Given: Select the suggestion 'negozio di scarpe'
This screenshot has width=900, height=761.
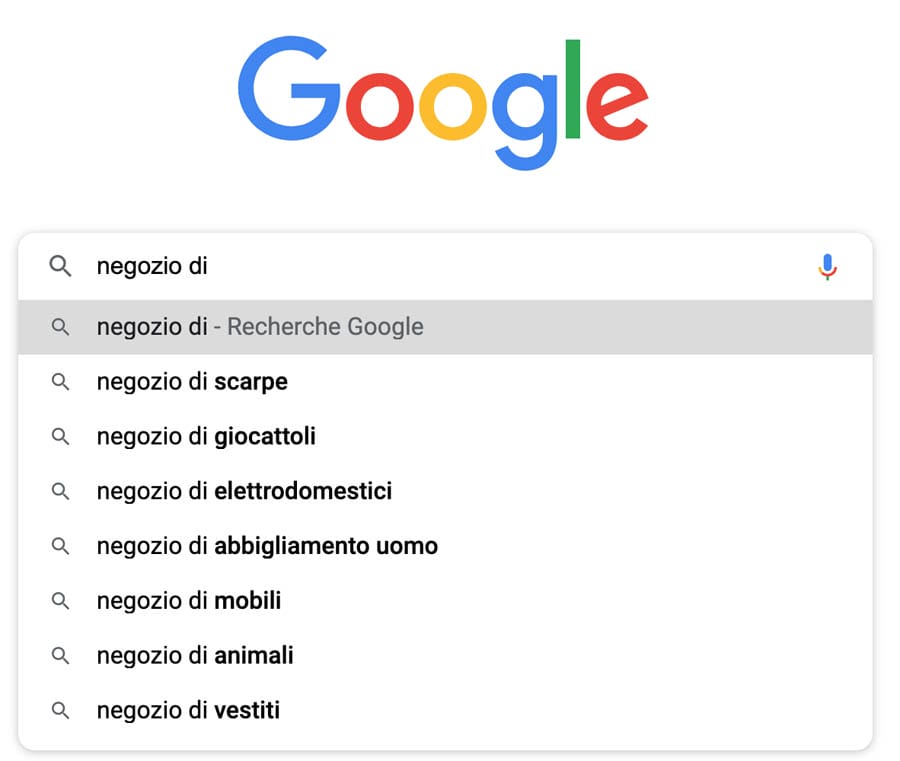Looking at the screenshot, I should point(191,381).
